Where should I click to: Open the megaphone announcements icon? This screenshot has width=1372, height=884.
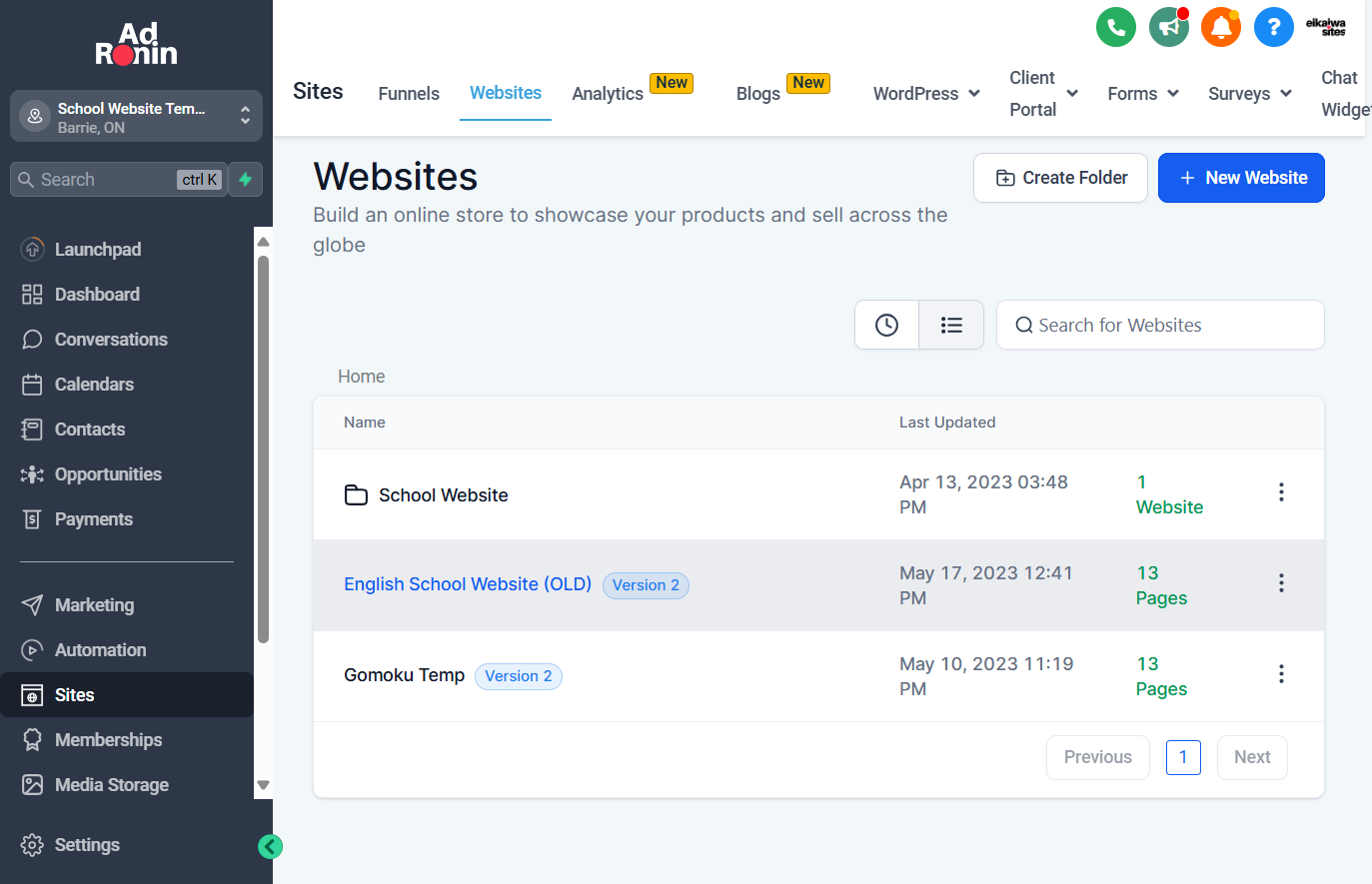1169,27
